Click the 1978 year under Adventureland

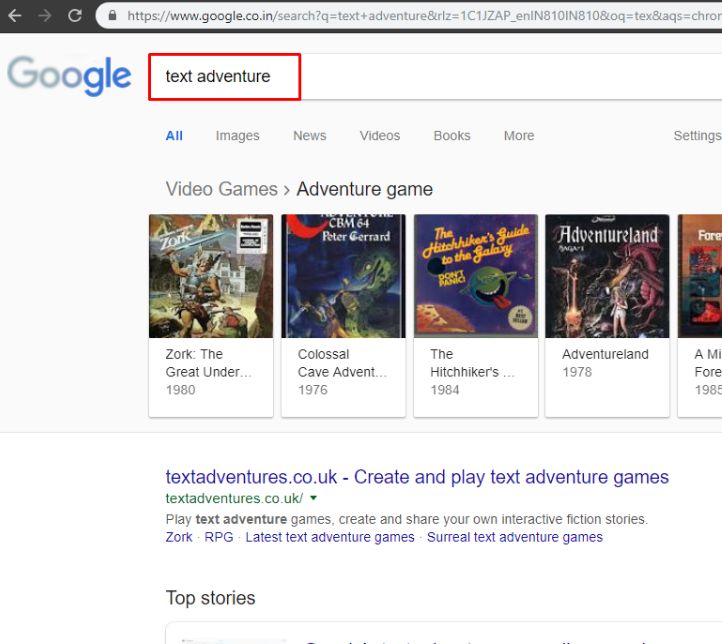(x=577, y=372)
